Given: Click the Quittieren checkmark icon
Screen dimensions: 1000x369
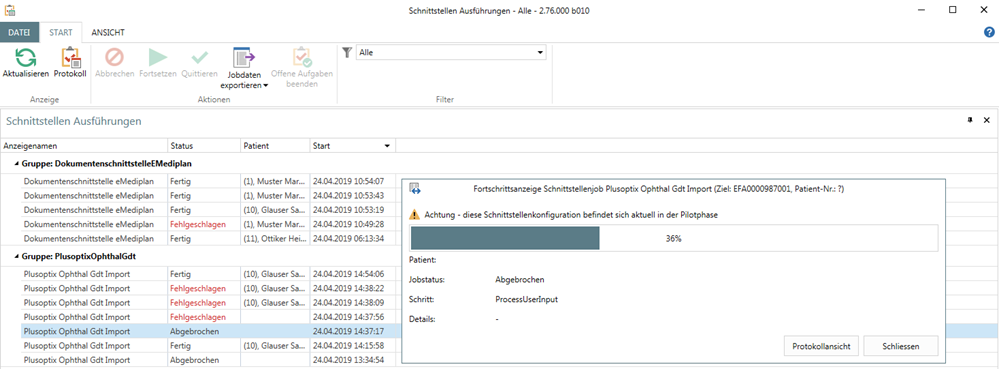Looking at the screenshot, I should pos(200,57).
